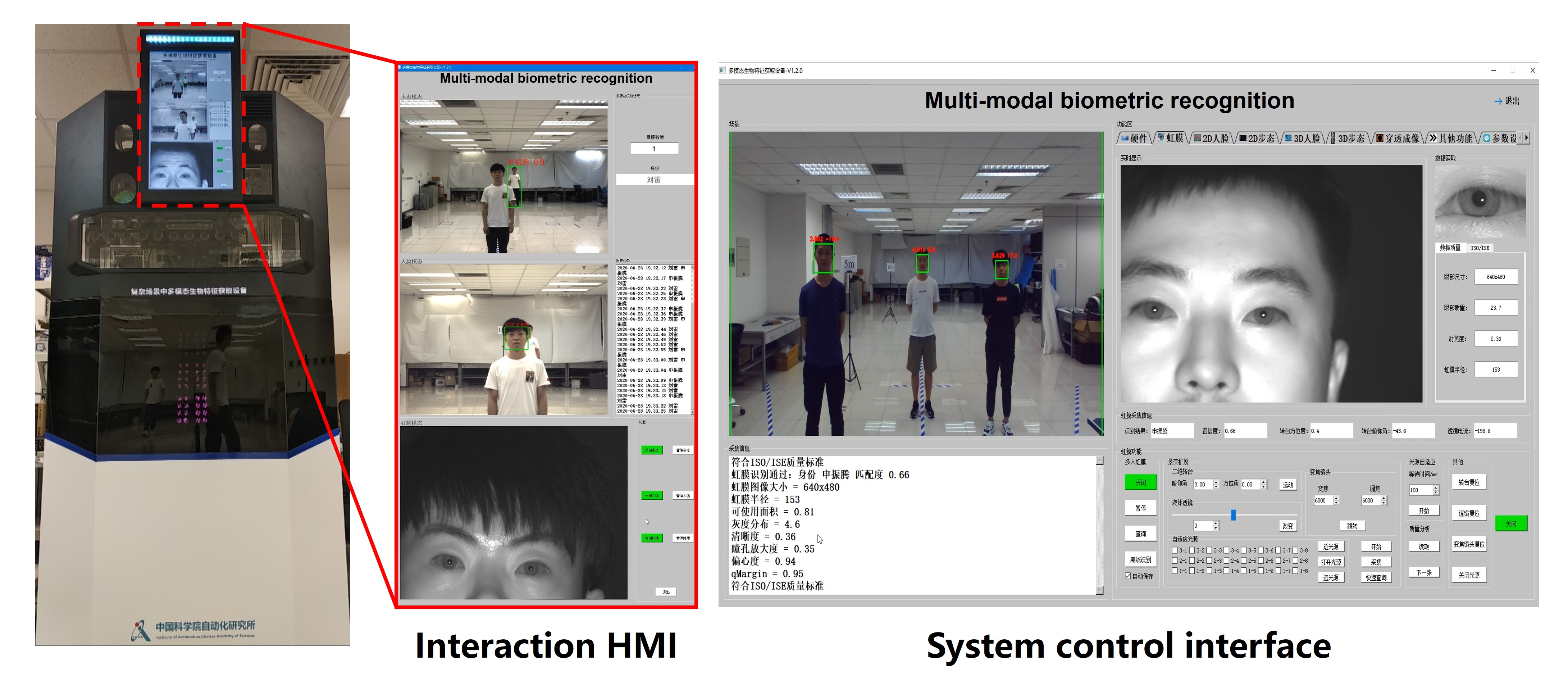Click the 转台复位 turntable reset button
This screenshot has height=699, width=1568.
pos(1469,483)
